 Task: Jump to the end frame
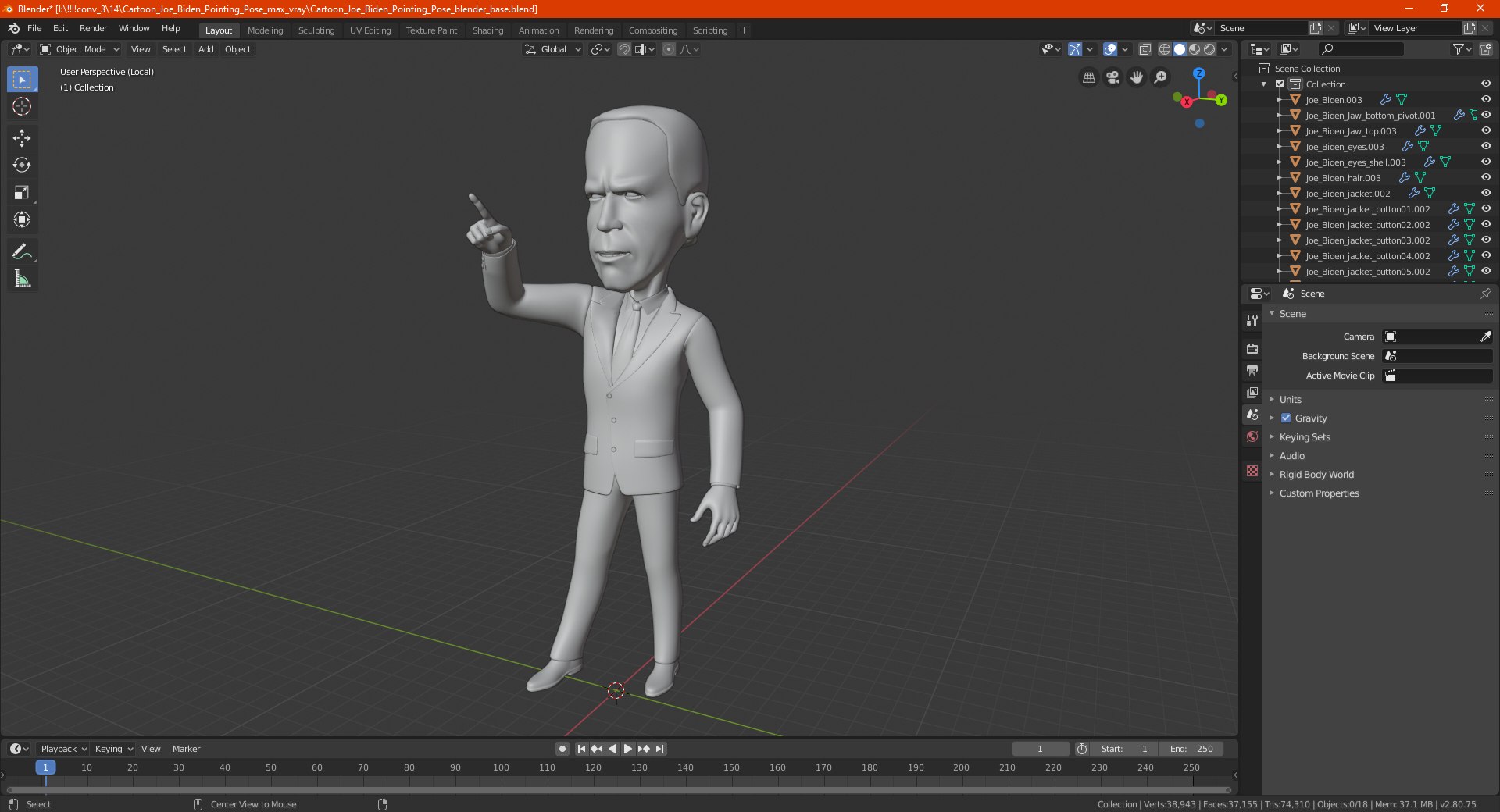point(659,749)
